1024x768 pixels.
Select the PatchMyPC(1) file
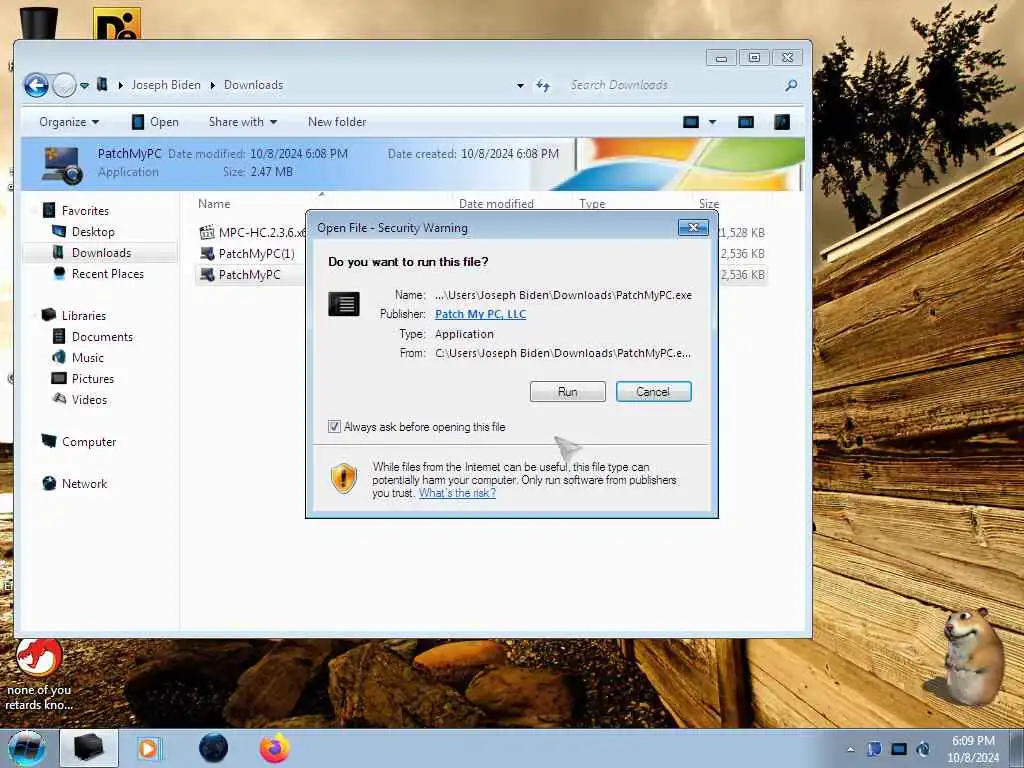point(257,253)
